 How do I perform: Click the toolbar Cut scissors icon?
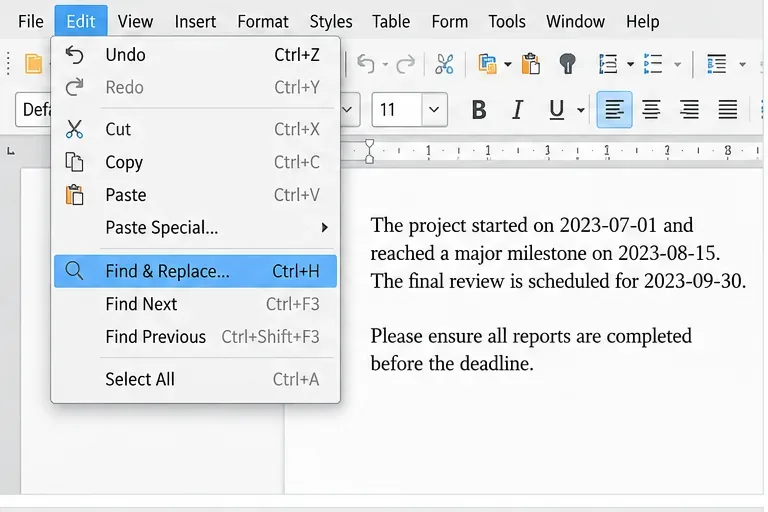coord(444,64)
